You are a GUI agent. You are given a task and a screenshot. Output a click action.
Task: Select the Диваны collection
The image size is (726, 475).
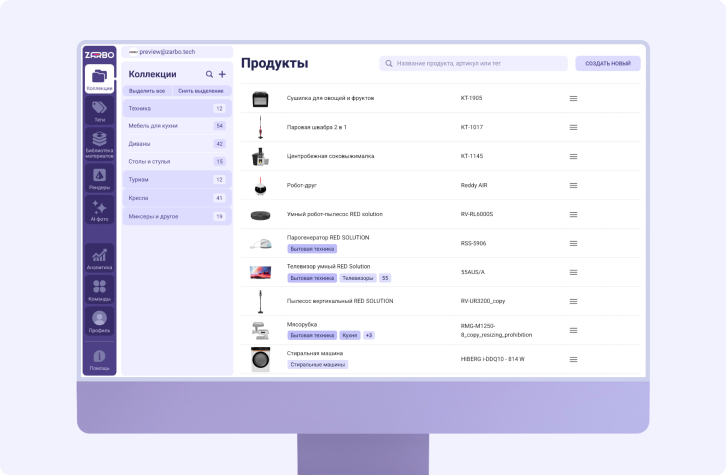point(176,144)
